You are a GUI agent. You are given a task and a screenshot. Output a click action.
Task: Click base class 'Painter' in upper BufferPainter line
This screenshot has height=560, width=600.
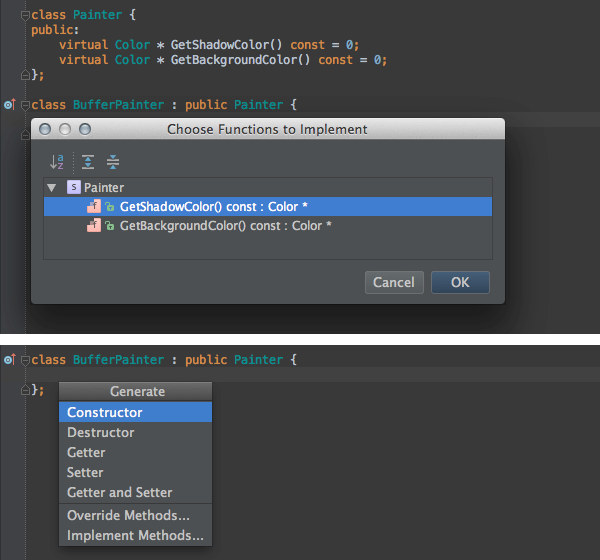coord(258,104)
